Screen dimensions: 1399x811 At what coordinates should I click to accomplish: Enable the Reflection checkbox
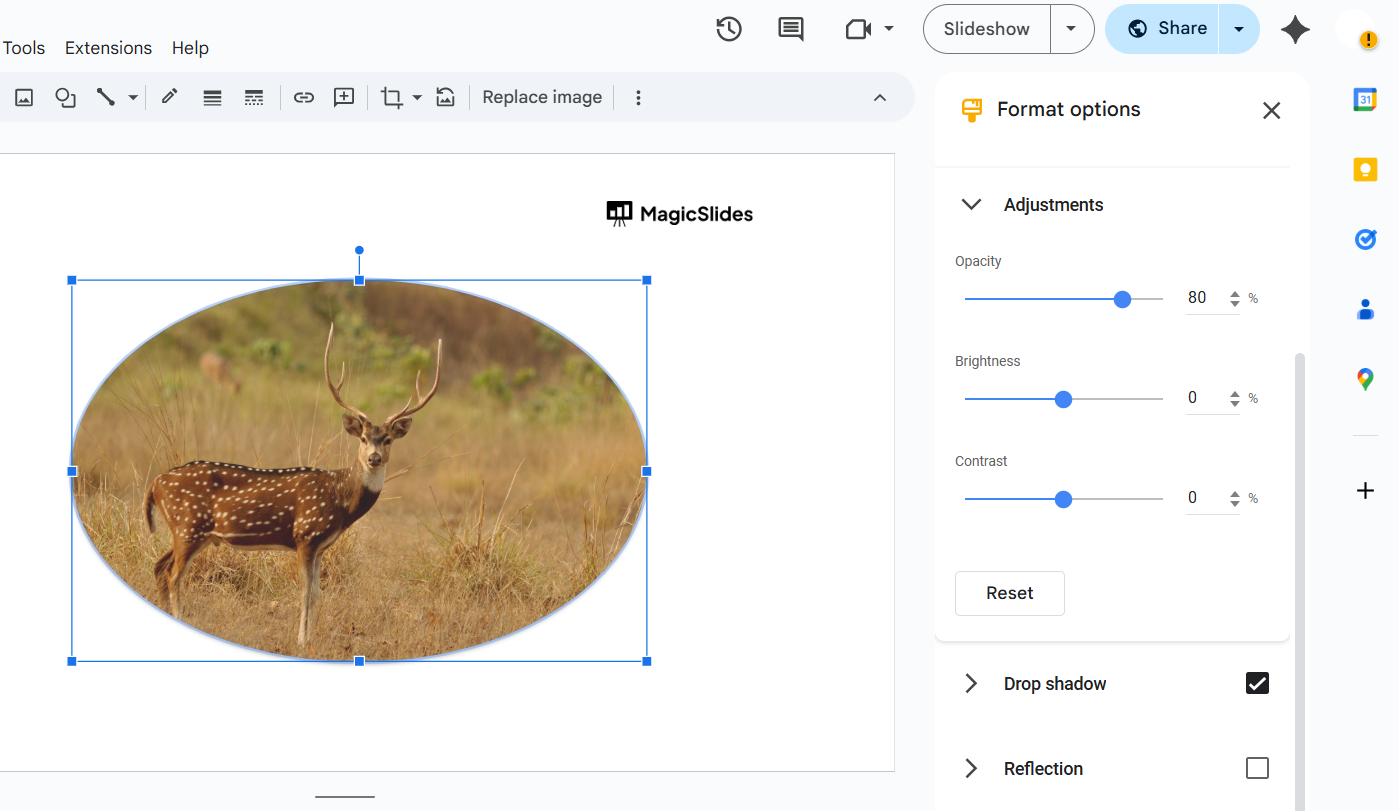(1257, 768)
